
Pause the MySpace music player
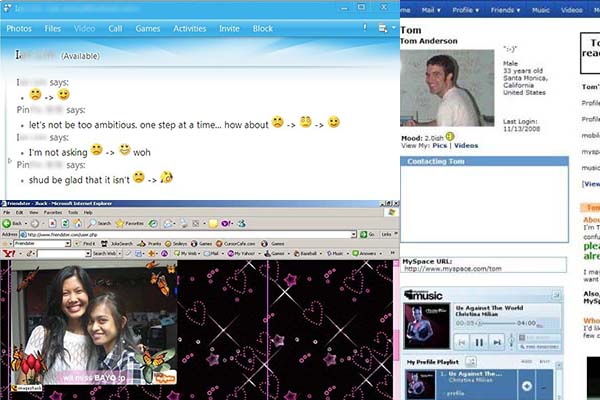[x=479, y=342]
